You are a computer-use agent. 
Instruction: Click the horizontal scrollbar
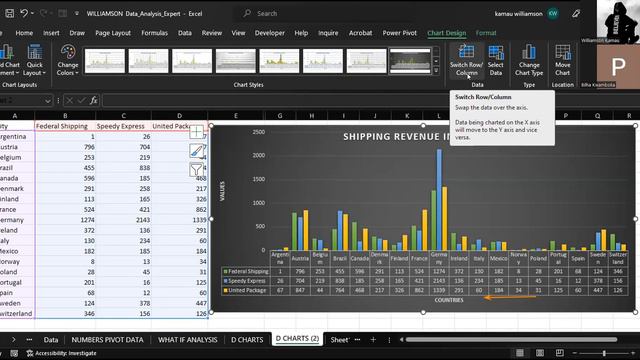click(511, 340)
